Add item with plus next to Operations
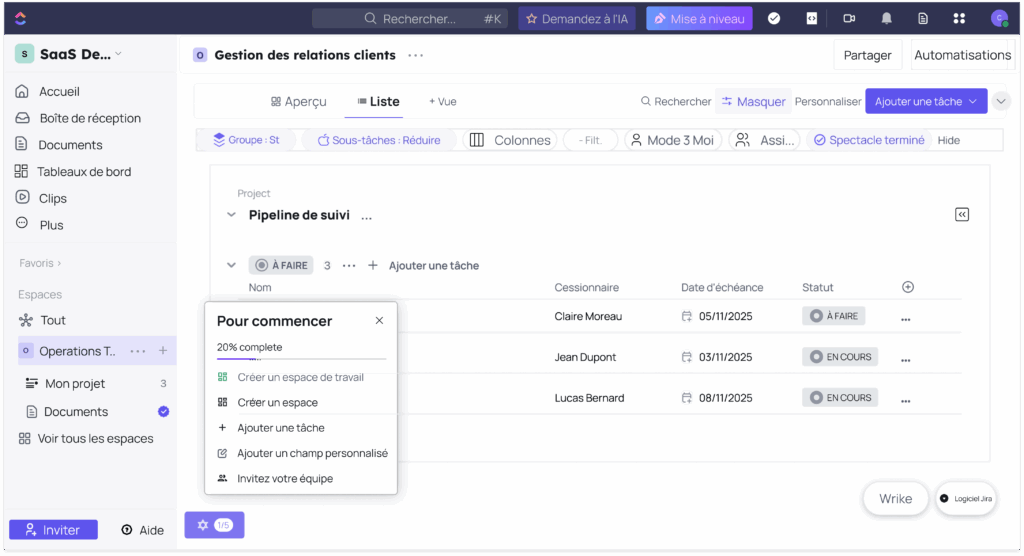Viewport: 1024px width, 556px height. 163,351
